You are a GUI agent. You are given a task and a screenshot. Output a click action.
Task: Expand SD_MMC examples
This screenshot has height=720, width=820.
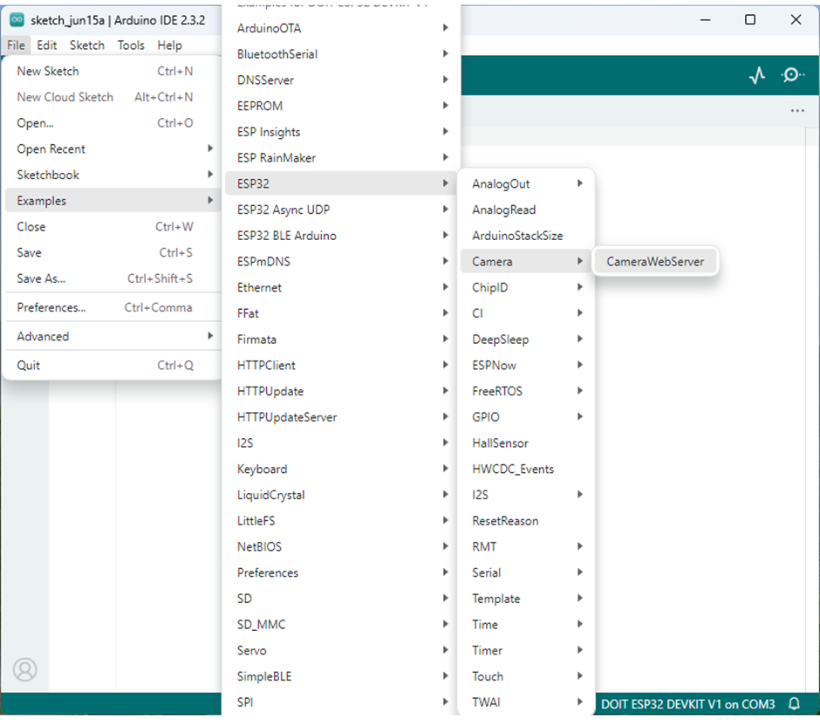pyautogui.click(x=341, y=624)
